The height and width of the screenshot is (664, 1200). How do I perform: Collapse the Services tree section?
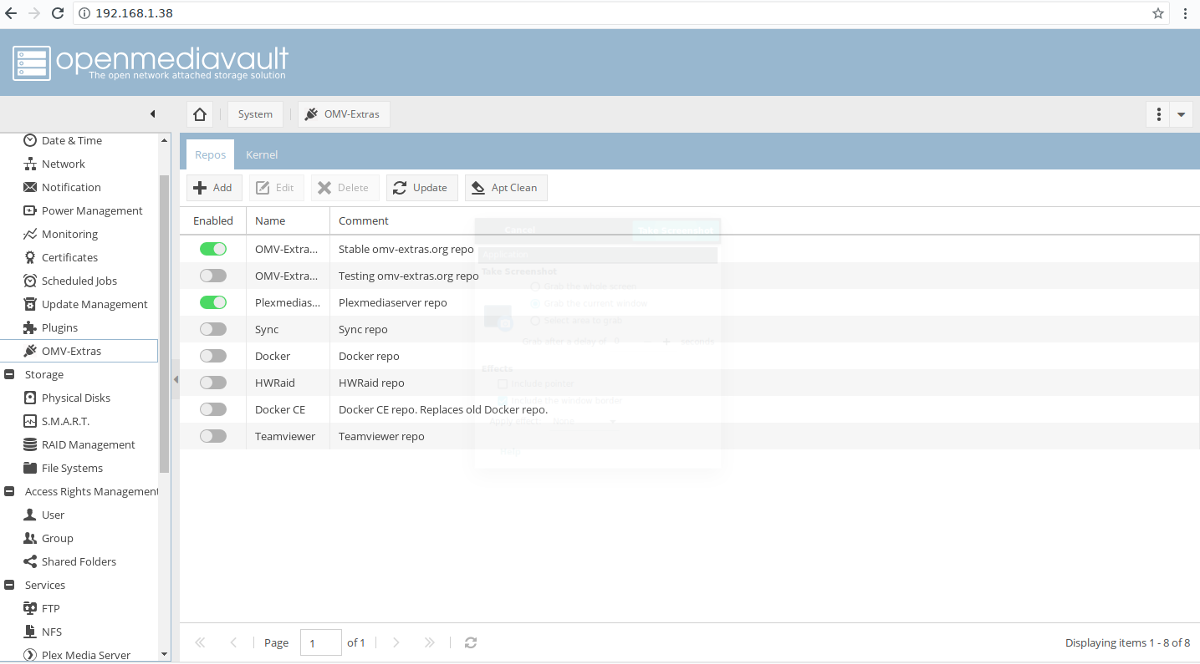[9, 585]
